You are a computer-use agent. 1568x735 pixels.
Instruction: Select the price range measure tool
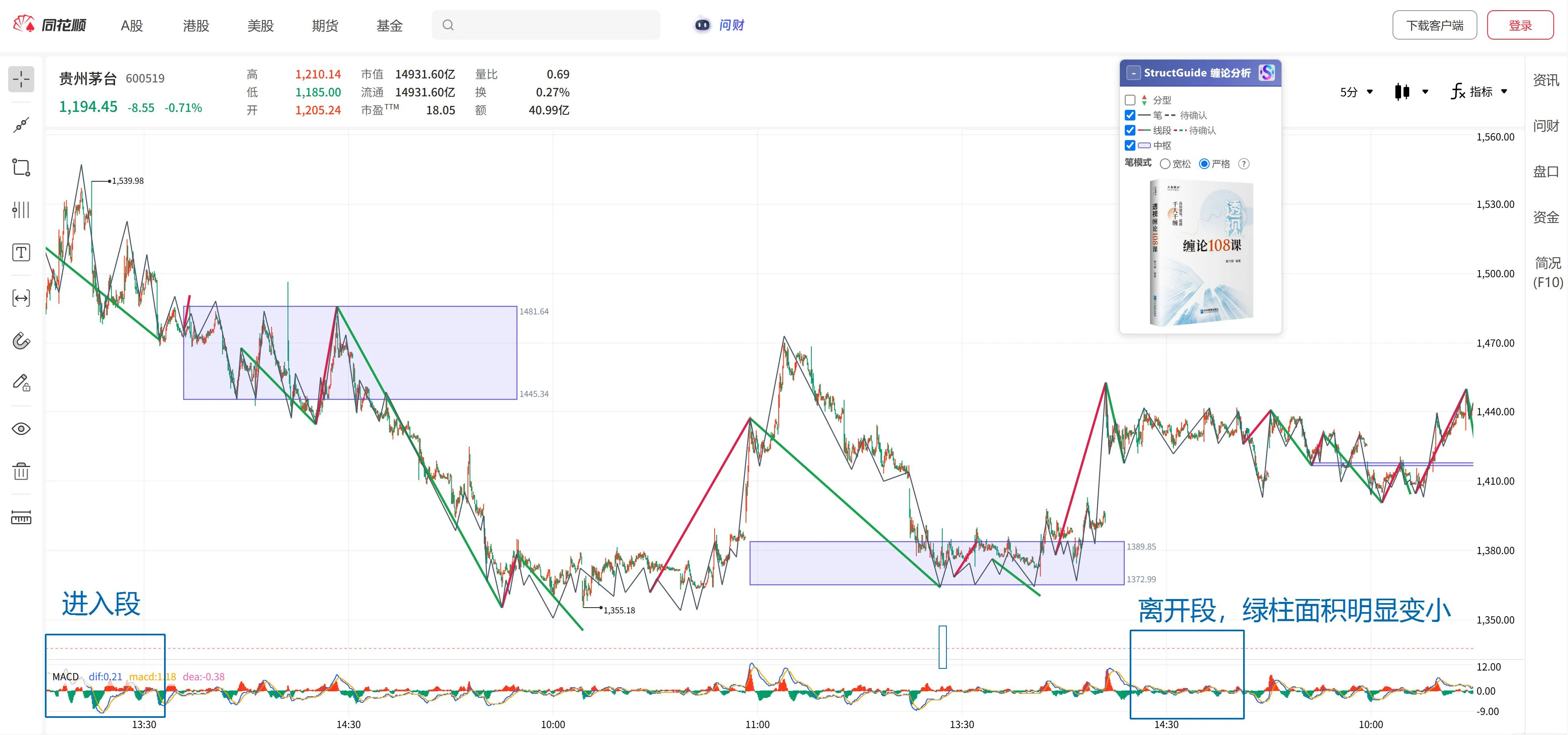point(21,298)
